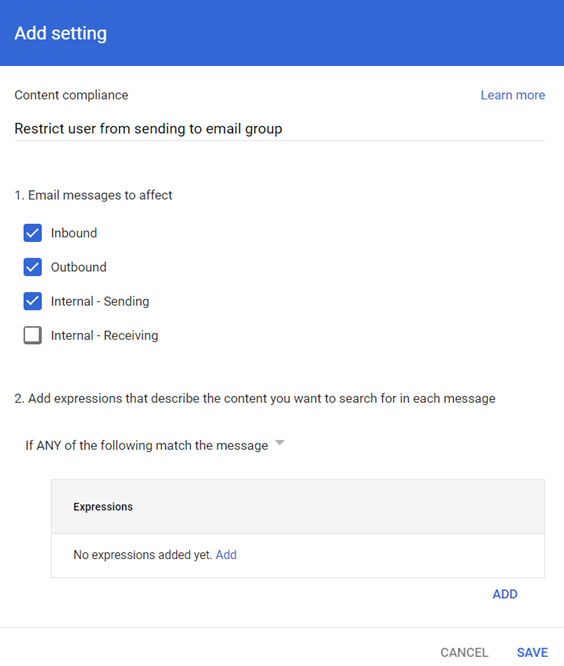Click the setting name input field

click(x=279, y=129)
